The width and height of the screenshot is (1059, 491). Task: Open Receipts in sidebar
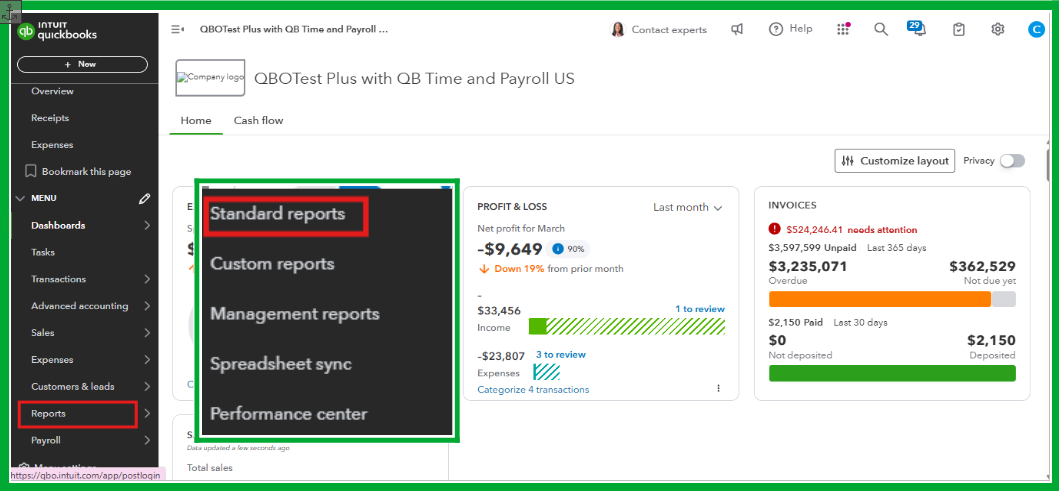coord(50,118)
